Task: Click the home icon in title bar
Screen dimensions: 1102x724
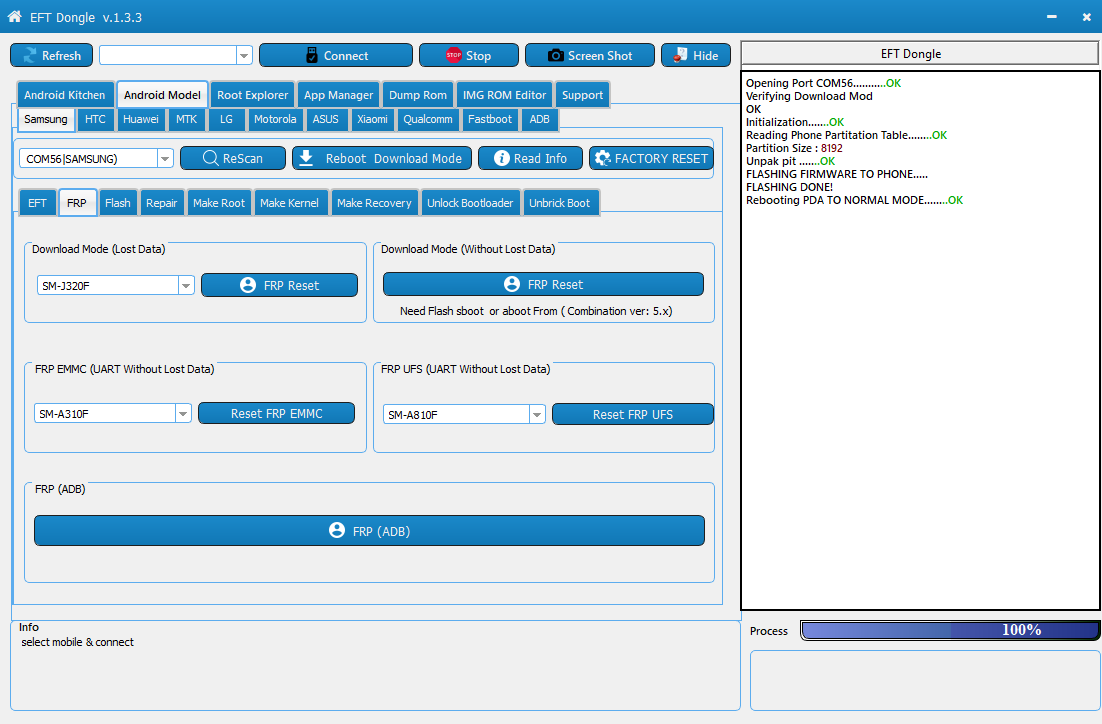Action: [14, 16]
